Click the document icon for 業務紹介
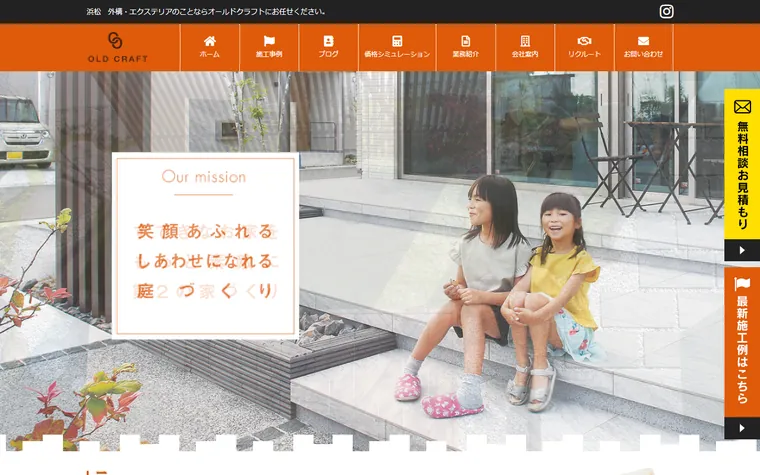The width and height of the screenshot is (760, 475). [x=465, y=41]
